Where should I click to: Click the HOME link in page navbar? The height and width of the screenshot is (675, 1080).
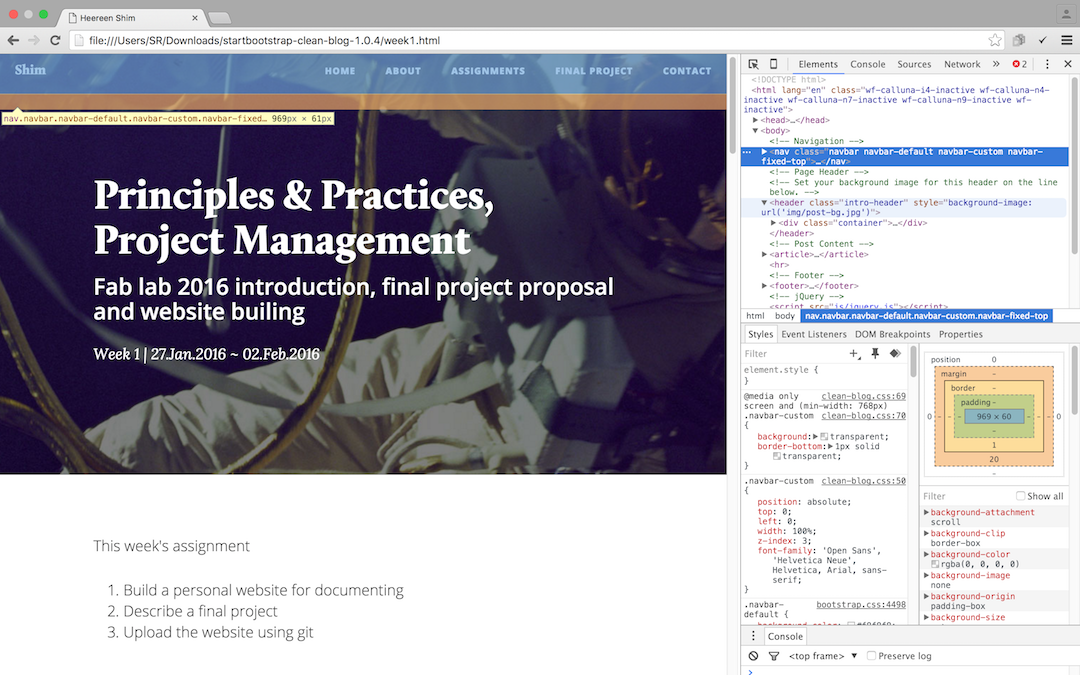tap(340, 71)
